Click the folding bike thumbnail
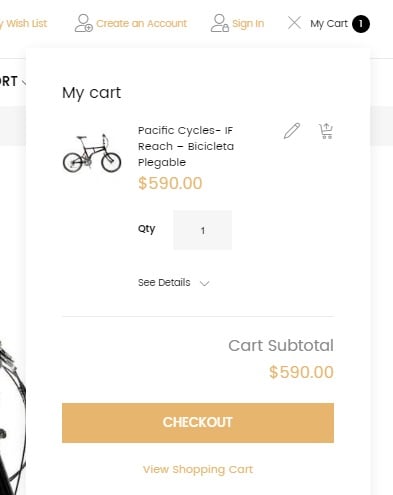Screen dimensions: 393x495 (92, 153)
